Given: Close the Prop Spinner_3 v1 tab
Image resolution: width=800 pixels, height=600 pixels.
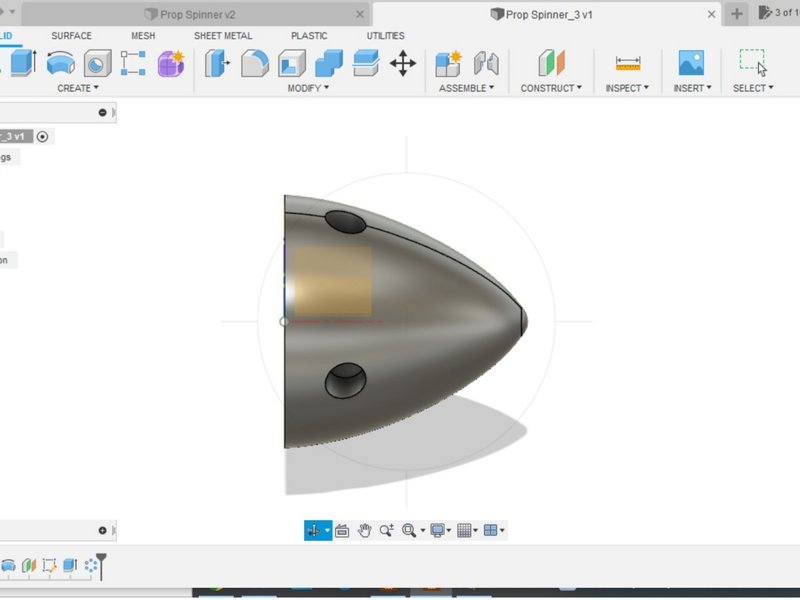Looking at the screenshot, I should click(x=712, y=14).
